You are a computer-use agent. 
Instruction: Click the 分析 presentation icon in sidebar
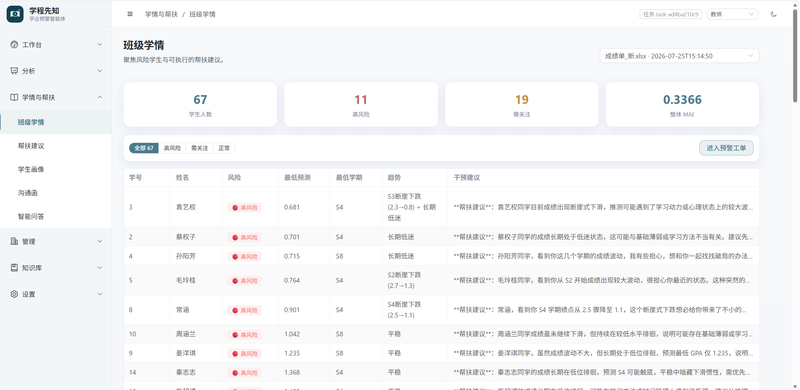click(x=14, y=71)
